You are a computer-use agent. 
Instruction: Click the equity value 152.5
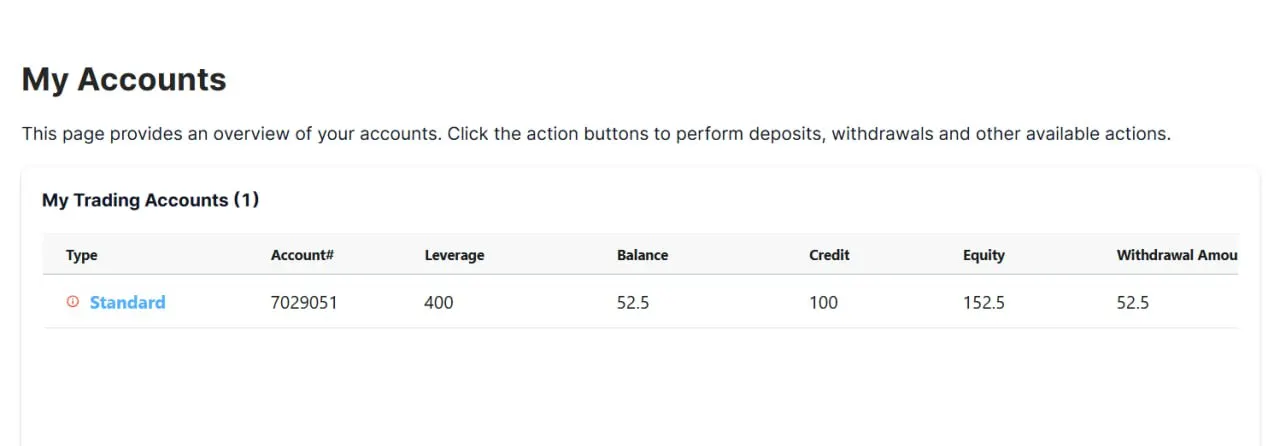coord(984,302)
